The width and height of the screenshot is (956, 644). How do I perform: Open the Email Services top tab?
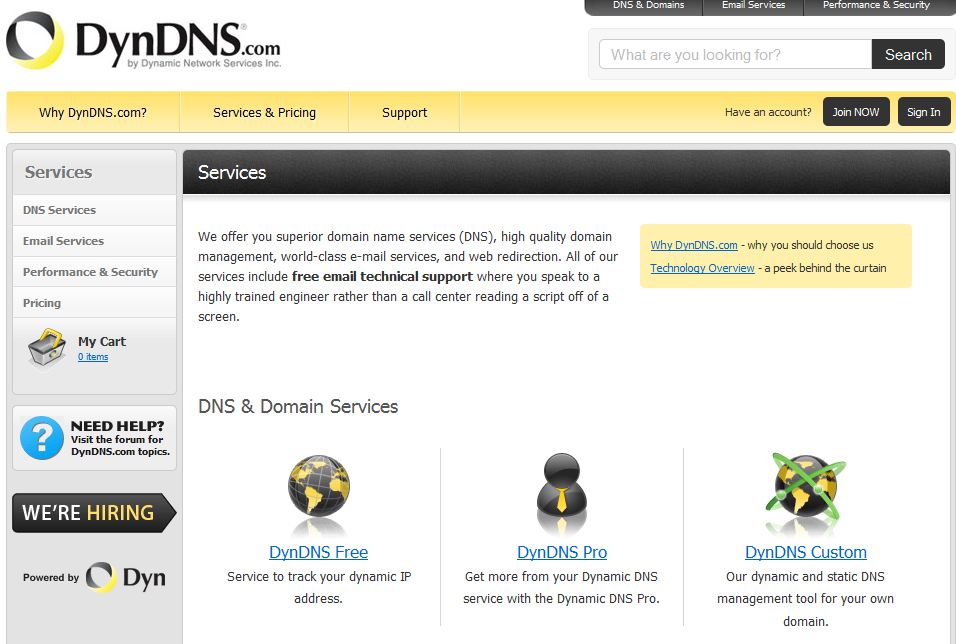754,5
